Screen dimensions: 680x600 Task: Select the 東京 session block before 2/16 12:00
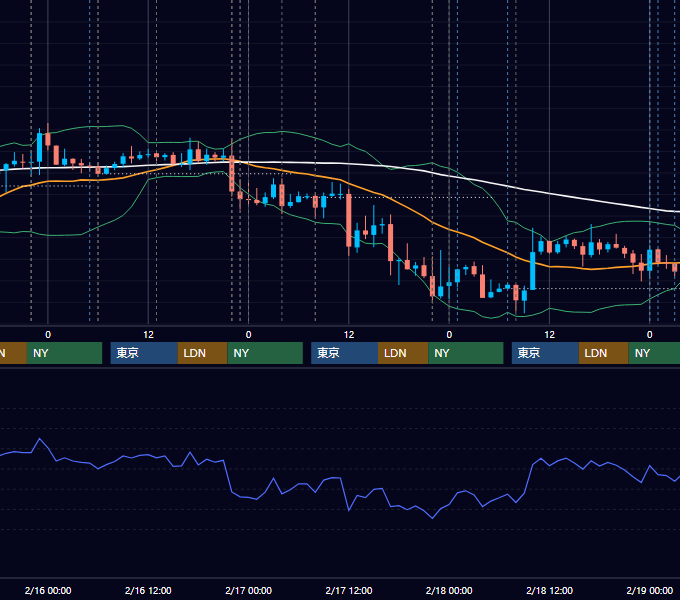pos(144,353)
